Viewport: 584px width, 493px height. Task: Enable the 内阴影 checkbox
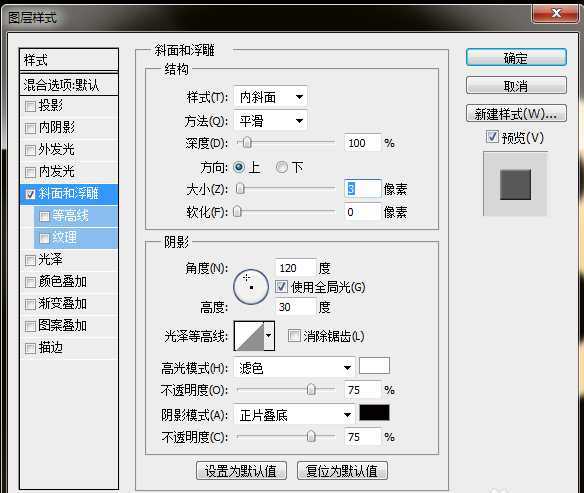30,128
